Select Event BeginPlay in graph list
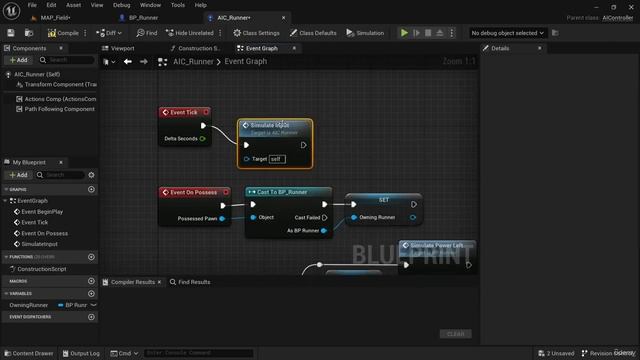Viewport: 640px width, 360px height. 42,212
